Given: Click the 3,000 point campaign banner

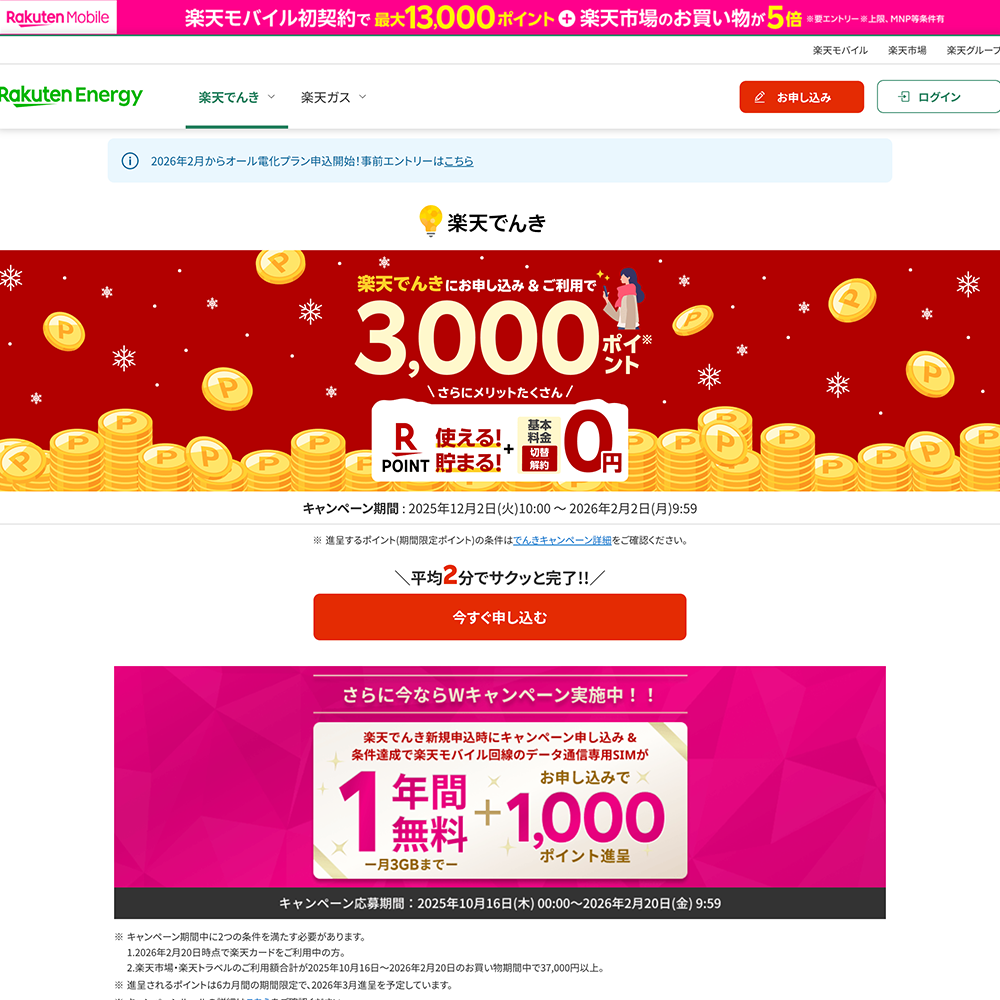Looking at the screenshot, I should pyautogui.click(x=500, y=371).
